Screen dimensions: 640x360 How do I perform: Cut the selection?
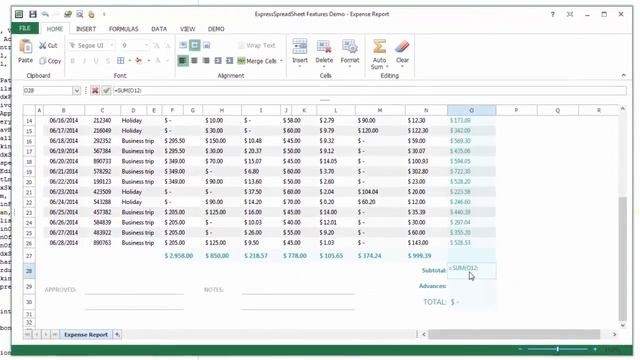(x=48, y=46)
